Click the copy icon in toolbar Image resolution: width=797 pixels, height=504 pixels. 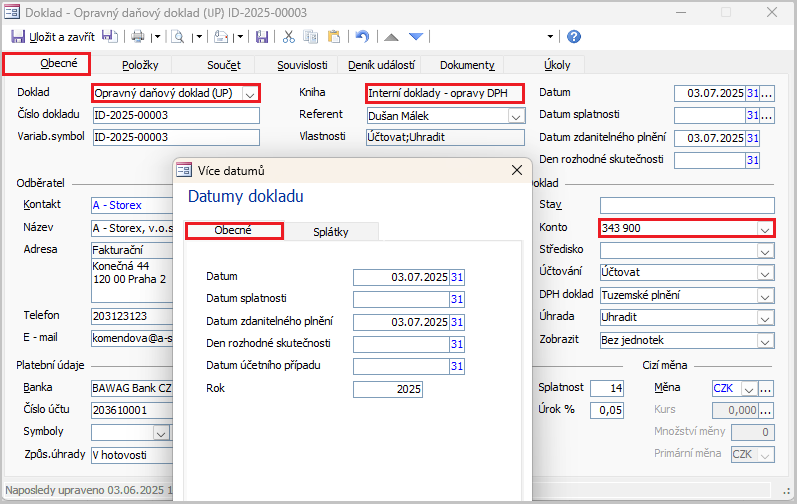click(310, 37)
